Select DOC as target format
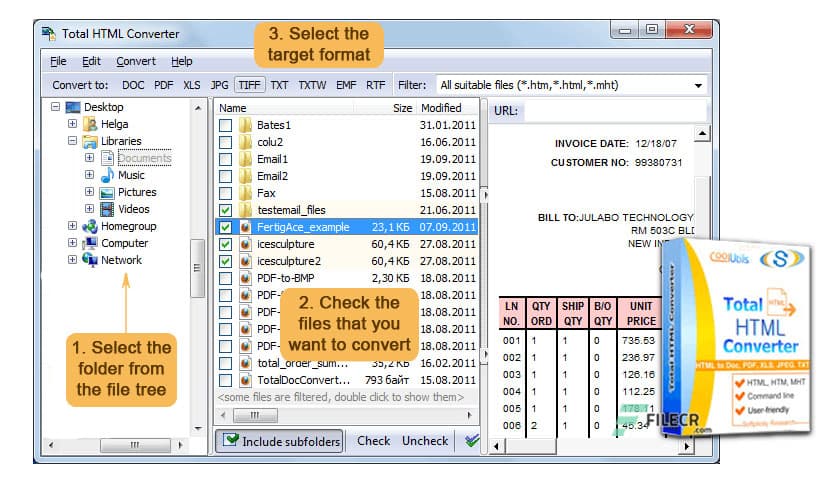Viewport: 836px width, 484px height. click(133, 85)
